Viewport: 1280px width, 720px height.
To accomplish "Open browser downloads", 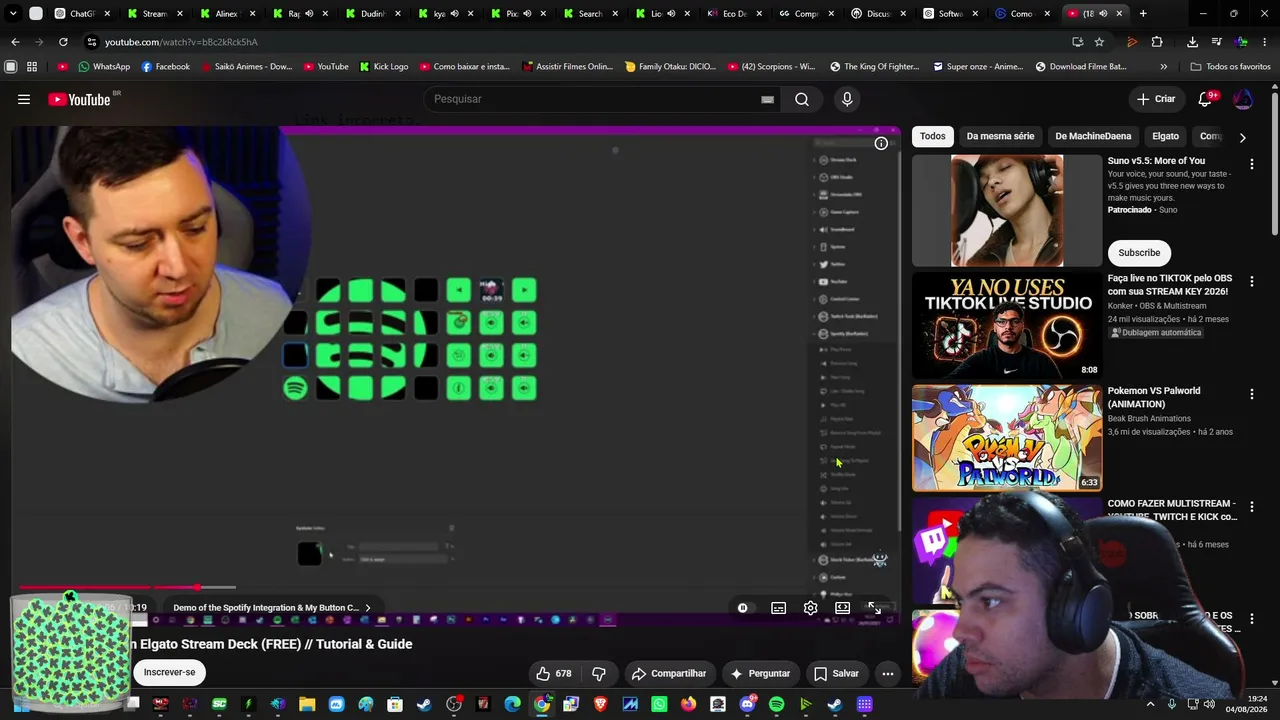I will coord(1193,42).
